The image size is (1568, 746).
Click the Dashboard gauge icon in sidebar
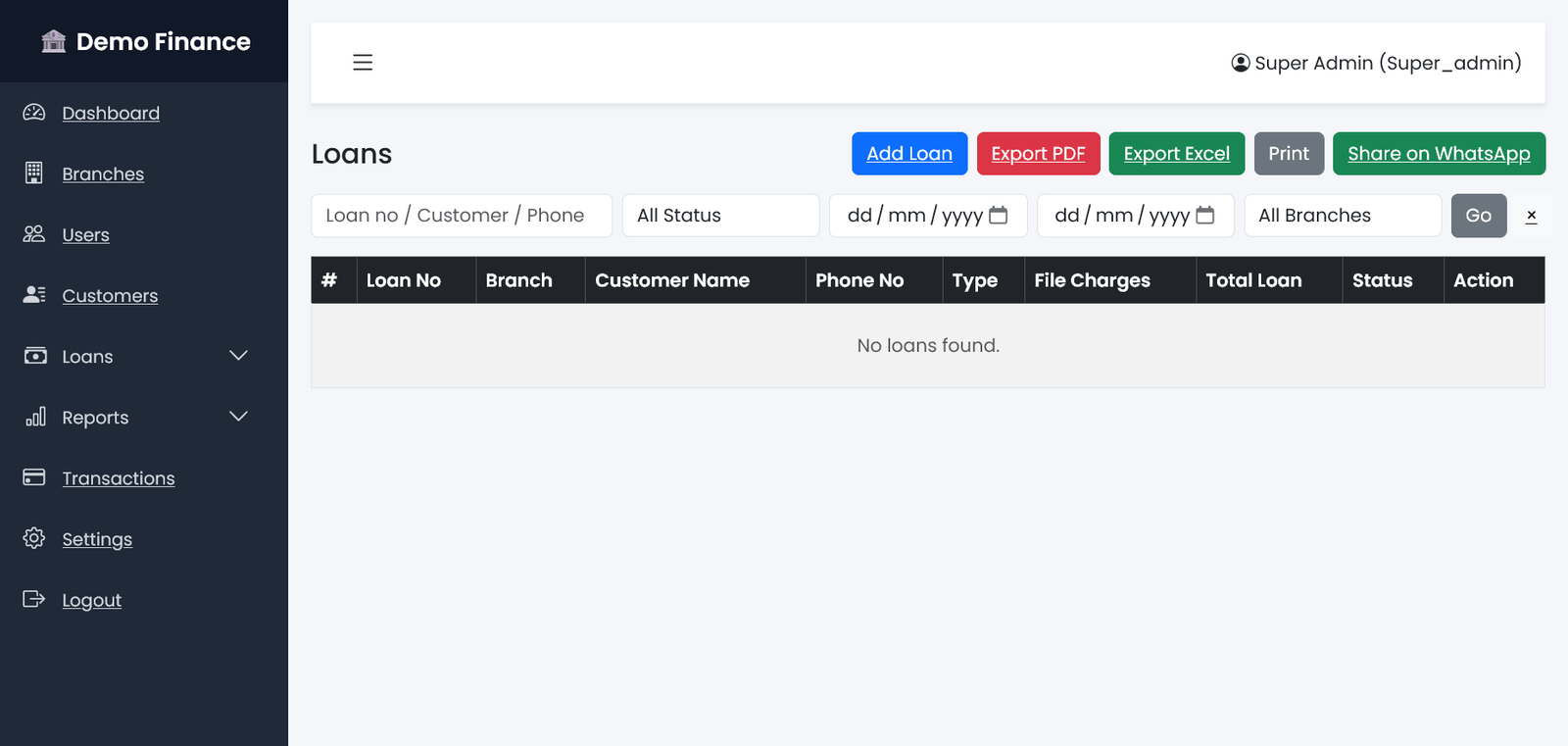click(34, 113)
